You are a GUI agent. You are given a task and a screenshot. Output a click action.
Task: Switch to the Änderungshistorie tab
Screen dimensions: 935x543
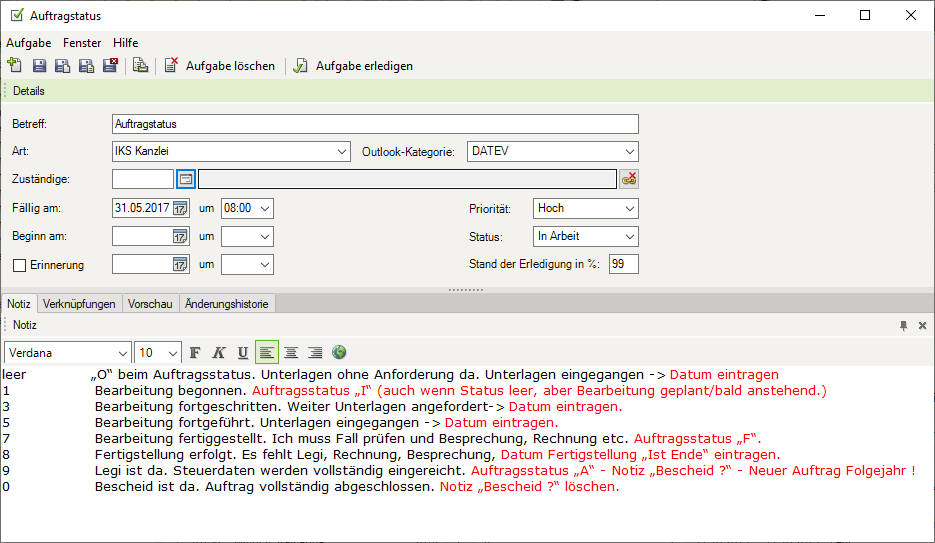(228, 303)
